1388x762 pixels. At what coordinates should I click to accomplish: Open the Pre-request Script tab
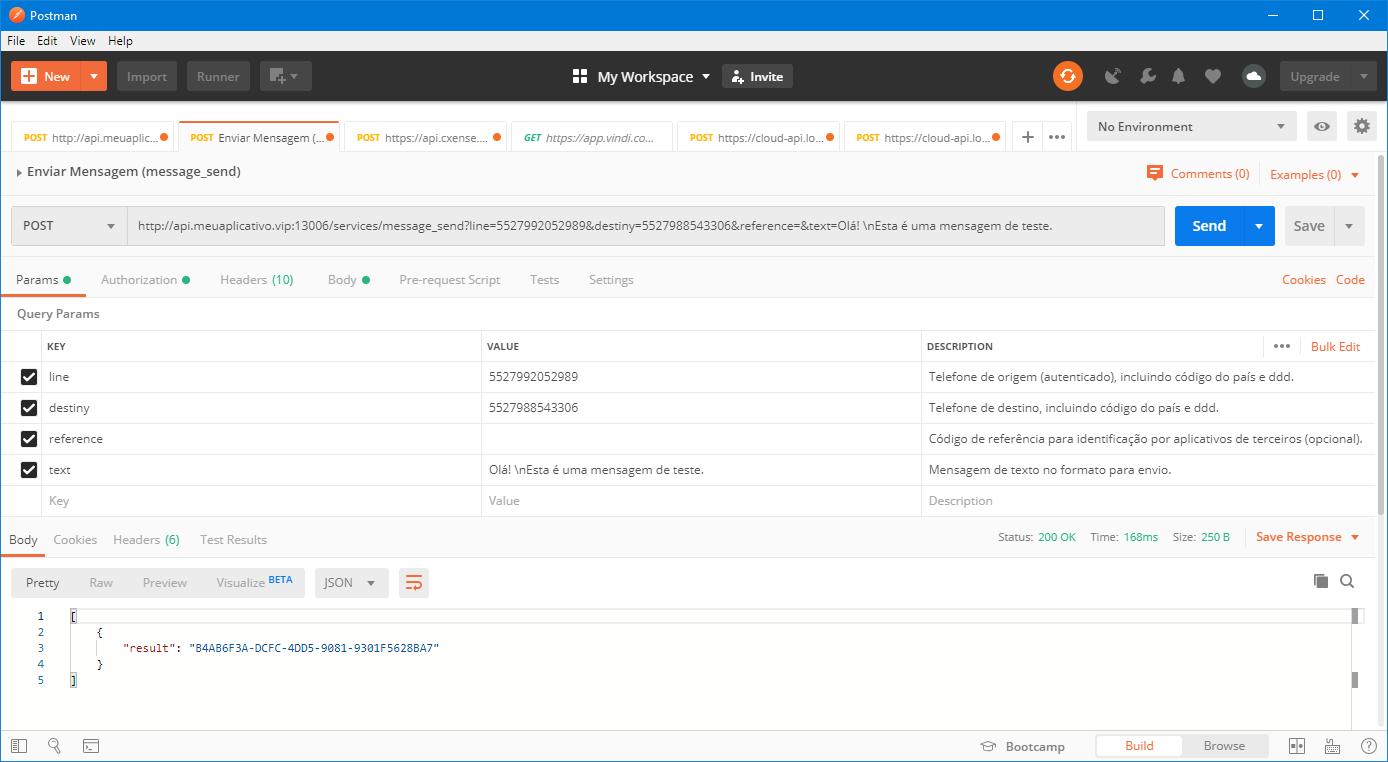(449, 280)
